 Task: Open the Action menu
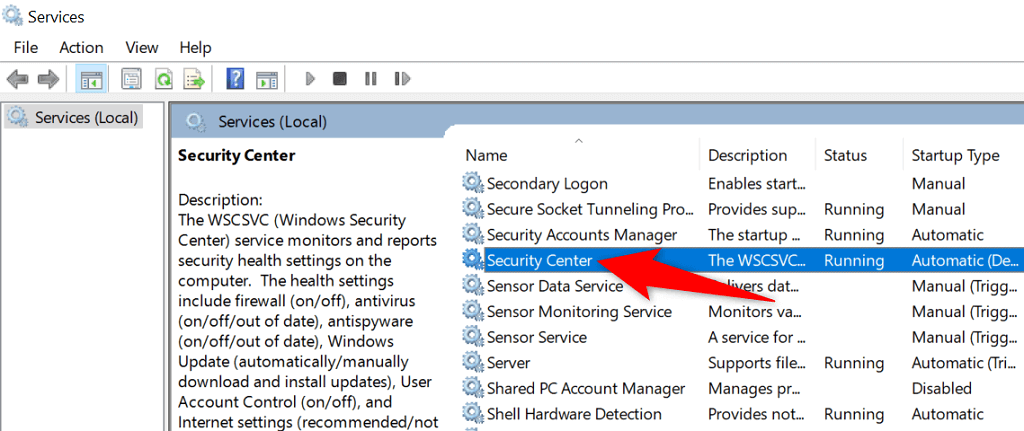point(81,47)
